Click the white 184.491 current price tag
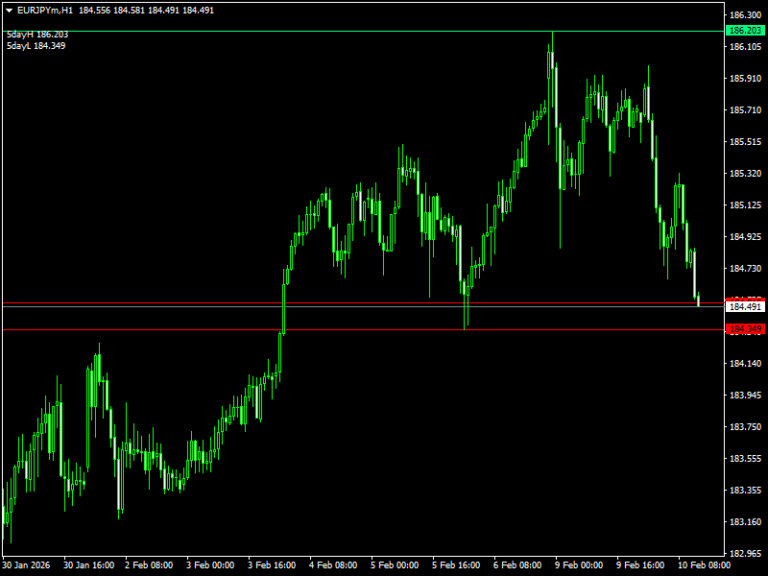The height and width of the screenshot is (576, 768). tap(745, 307)
